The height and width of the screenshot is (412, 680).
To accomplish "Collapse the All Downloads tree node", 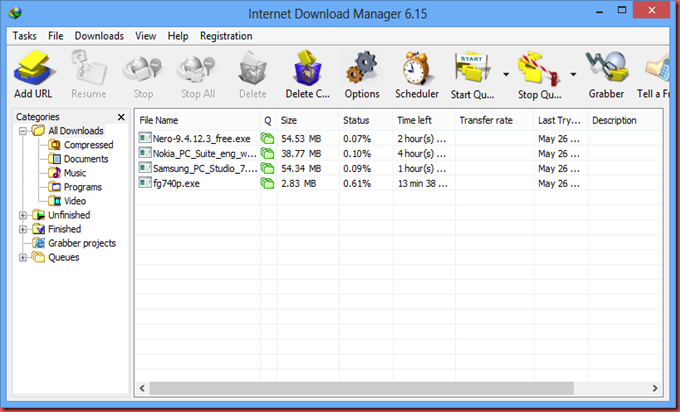I will click(x=23, y=131).
